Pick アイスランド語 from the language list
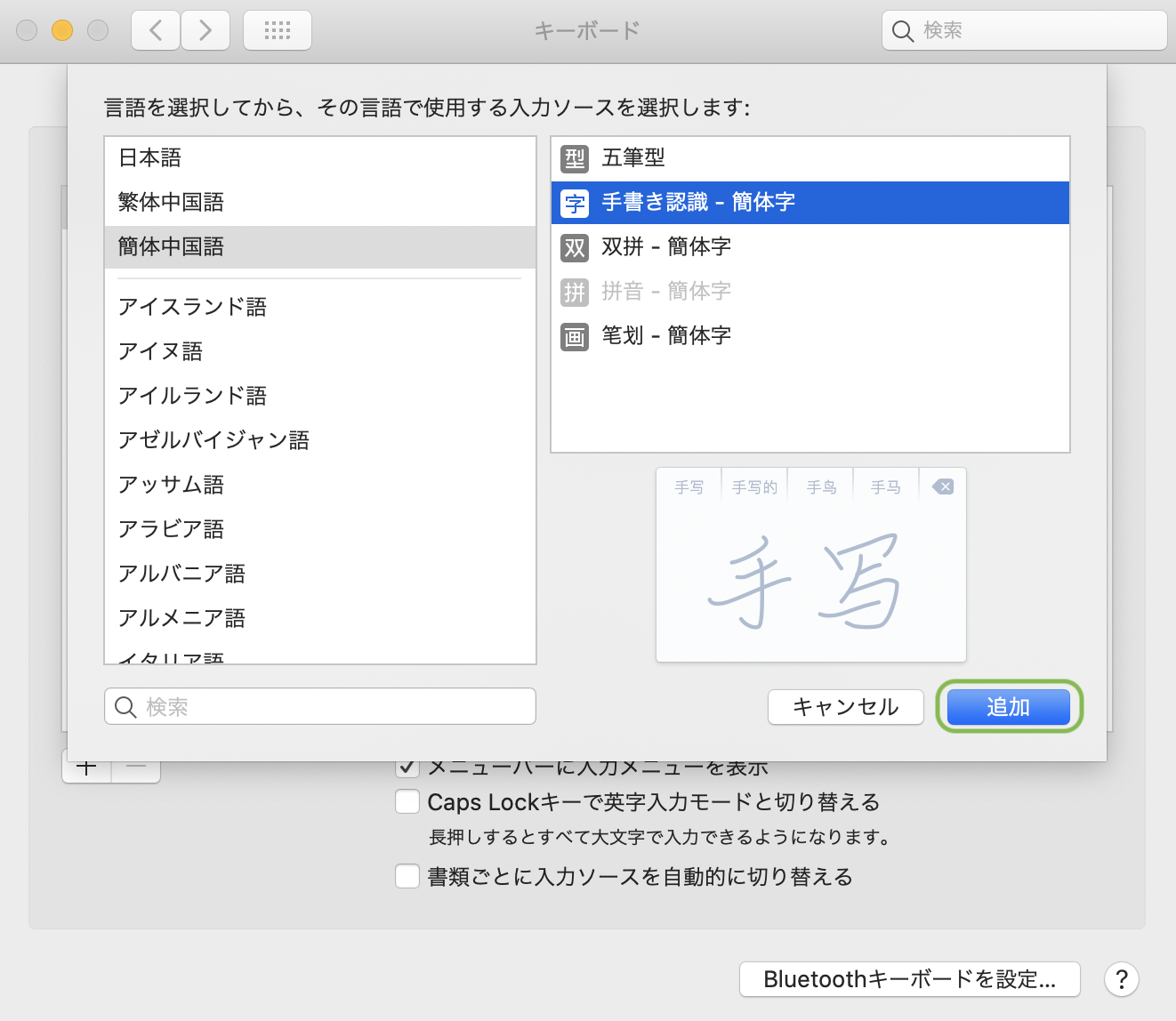1176x1021 pixels. (x=192, y=307)
